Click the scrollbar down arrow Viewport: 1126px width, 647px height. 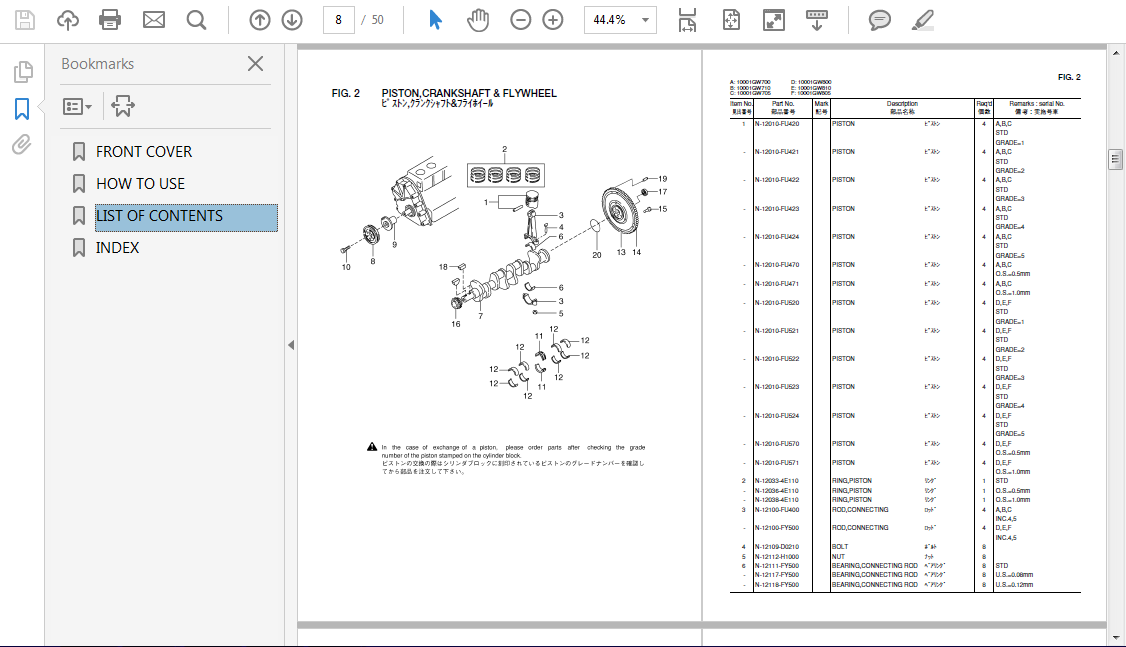[x=1115, y=638]
